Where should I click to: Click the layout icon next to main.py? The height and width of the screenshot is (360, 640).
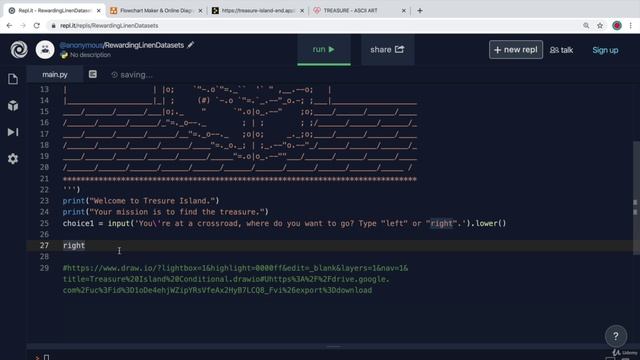[x=93, y=74]
